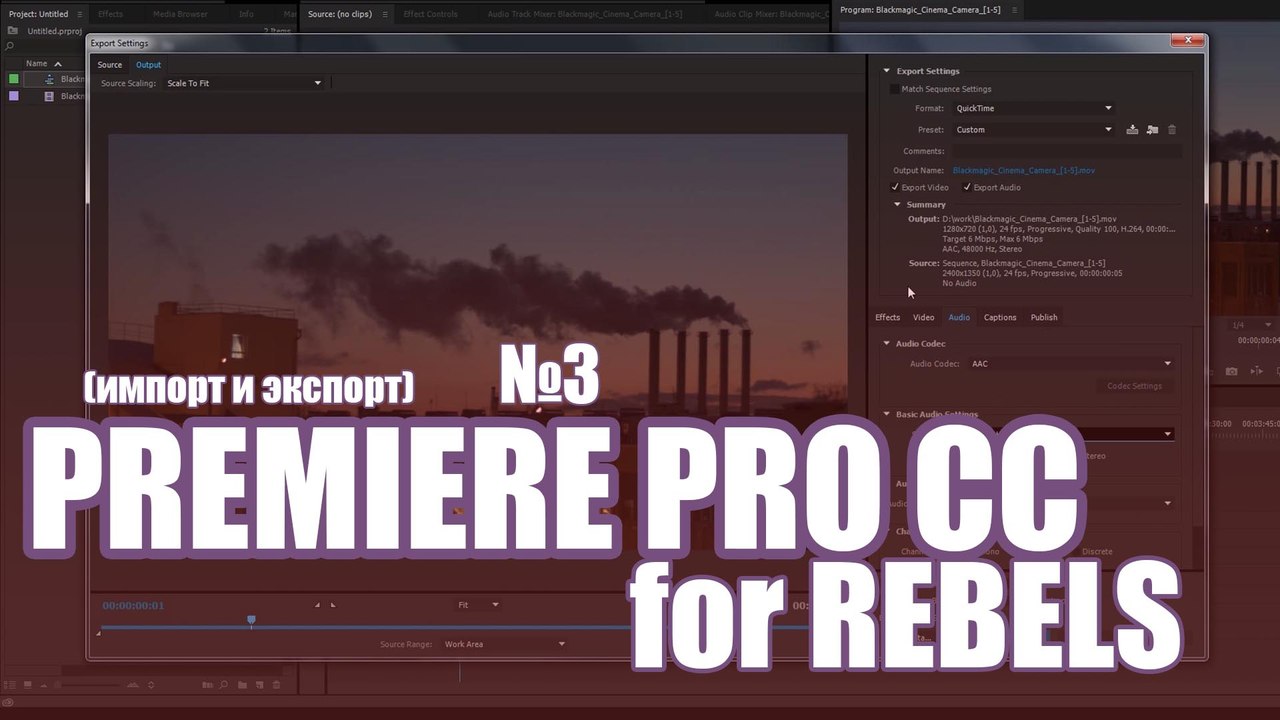The image size is (1280, 720).
Task: Open the Effects tab in export options
Action: pos(888,318)
